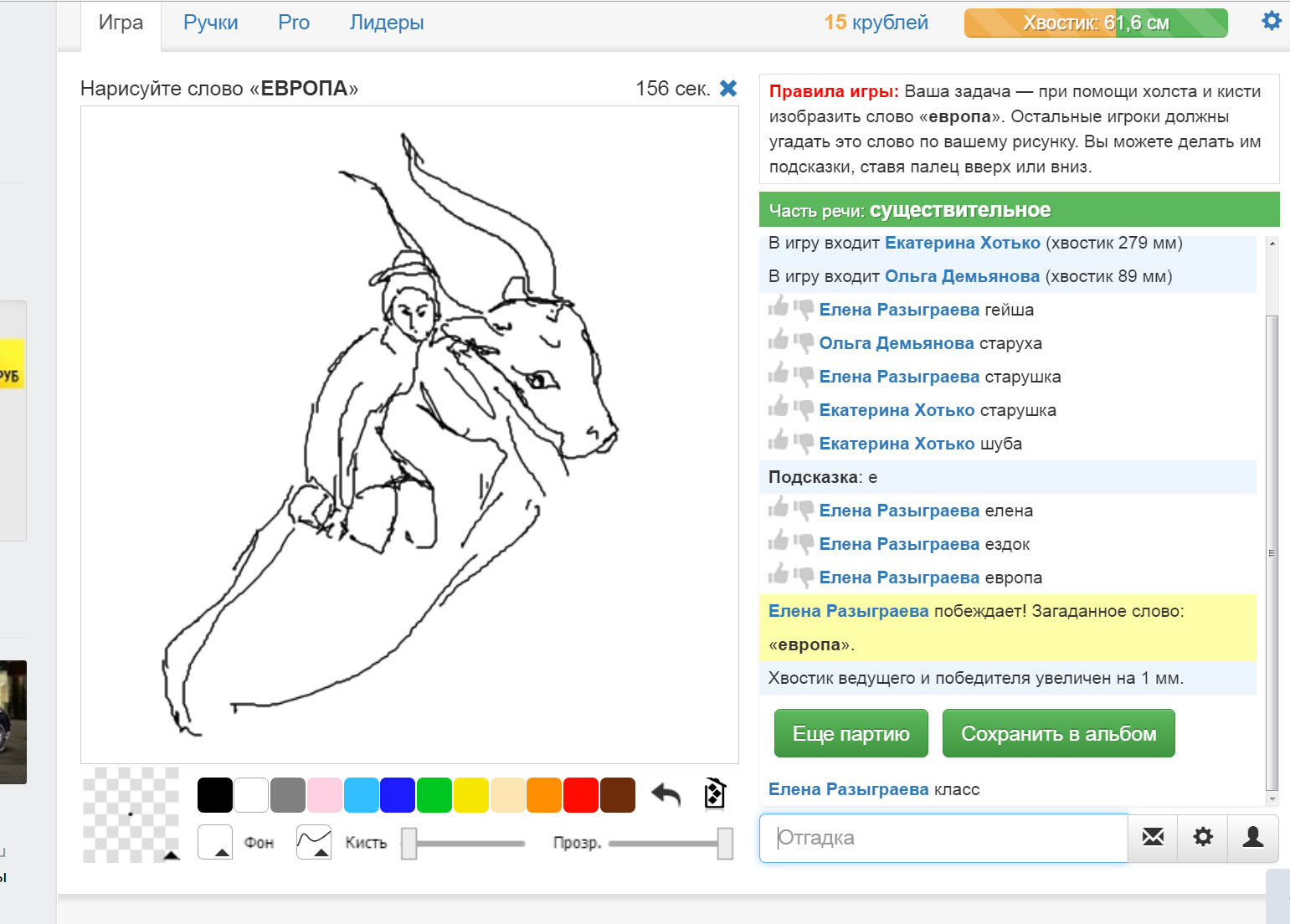Click the «Подсказка: е» hint line
The image size is (1290, 924).
pyautogui.click(x=1008, y=477)
